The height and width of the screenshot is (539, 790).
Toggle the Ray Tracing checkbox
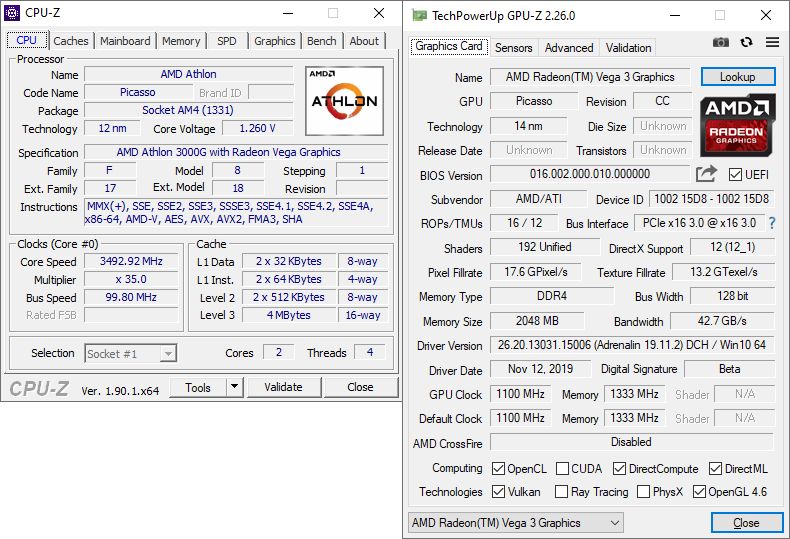[x=561, y=491]
